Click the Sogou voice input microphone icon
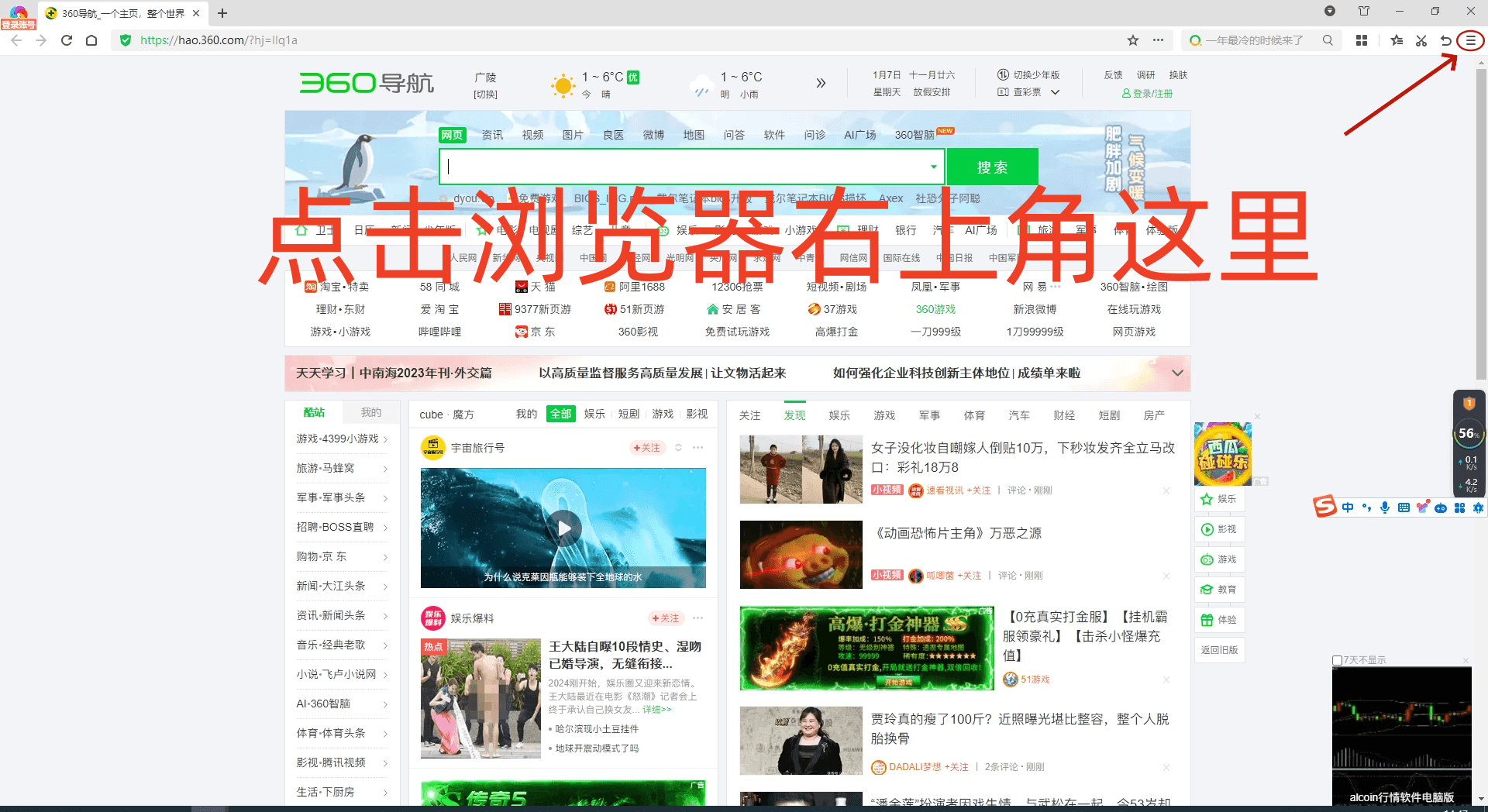The width and height of the screenshot is (1488, 812). 1384,507
